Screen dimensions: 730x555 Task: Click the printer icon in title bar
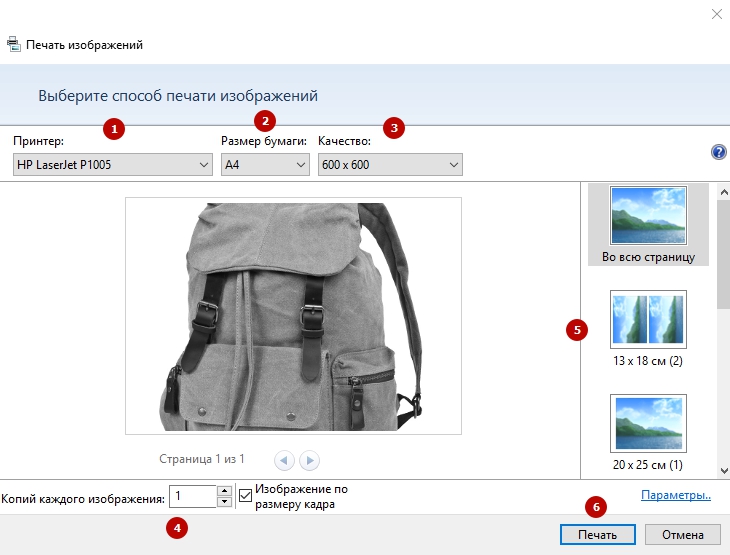(x=13, y=45)
